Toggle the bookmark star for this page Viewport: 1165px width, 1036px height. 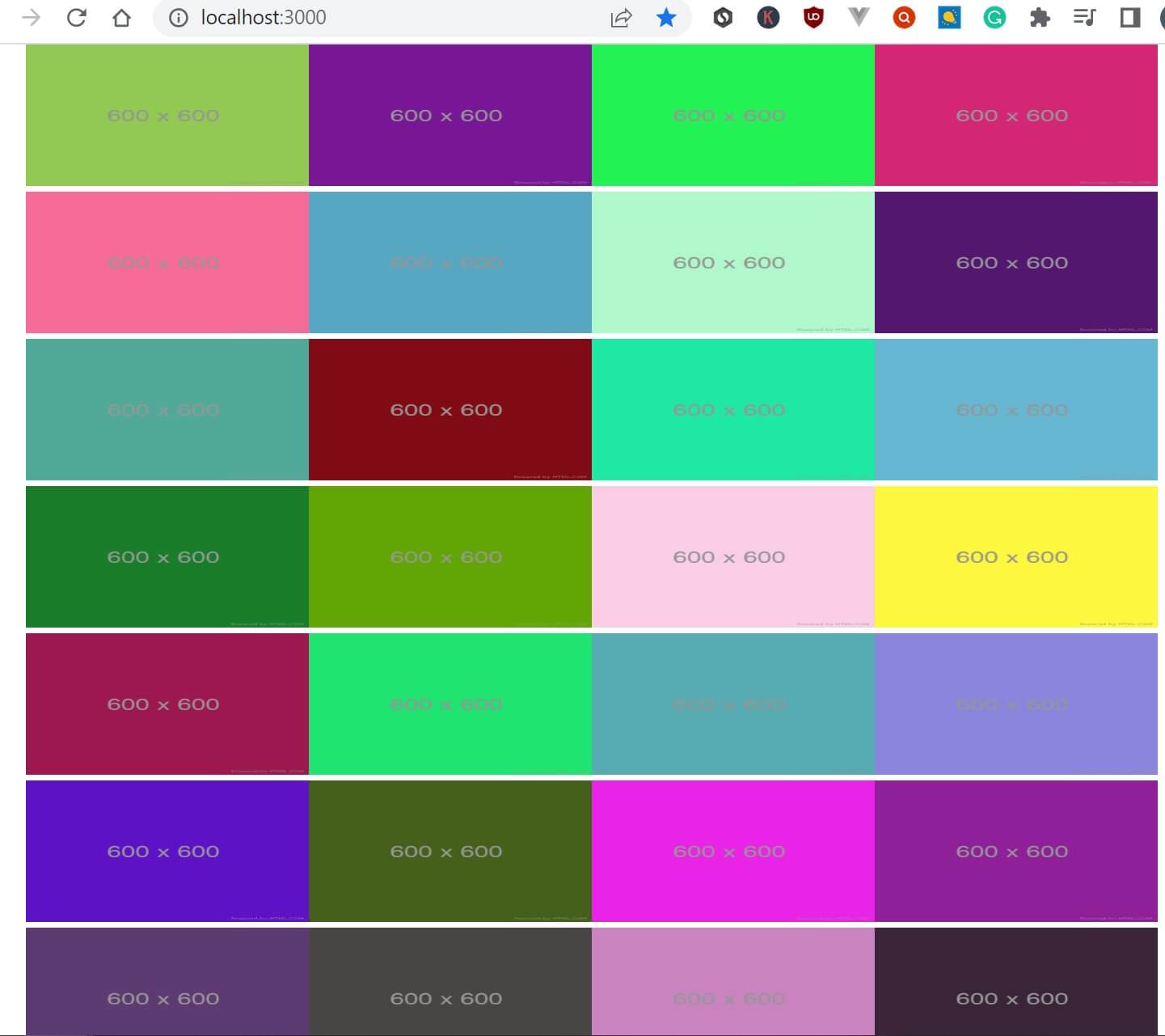[666, 17]
